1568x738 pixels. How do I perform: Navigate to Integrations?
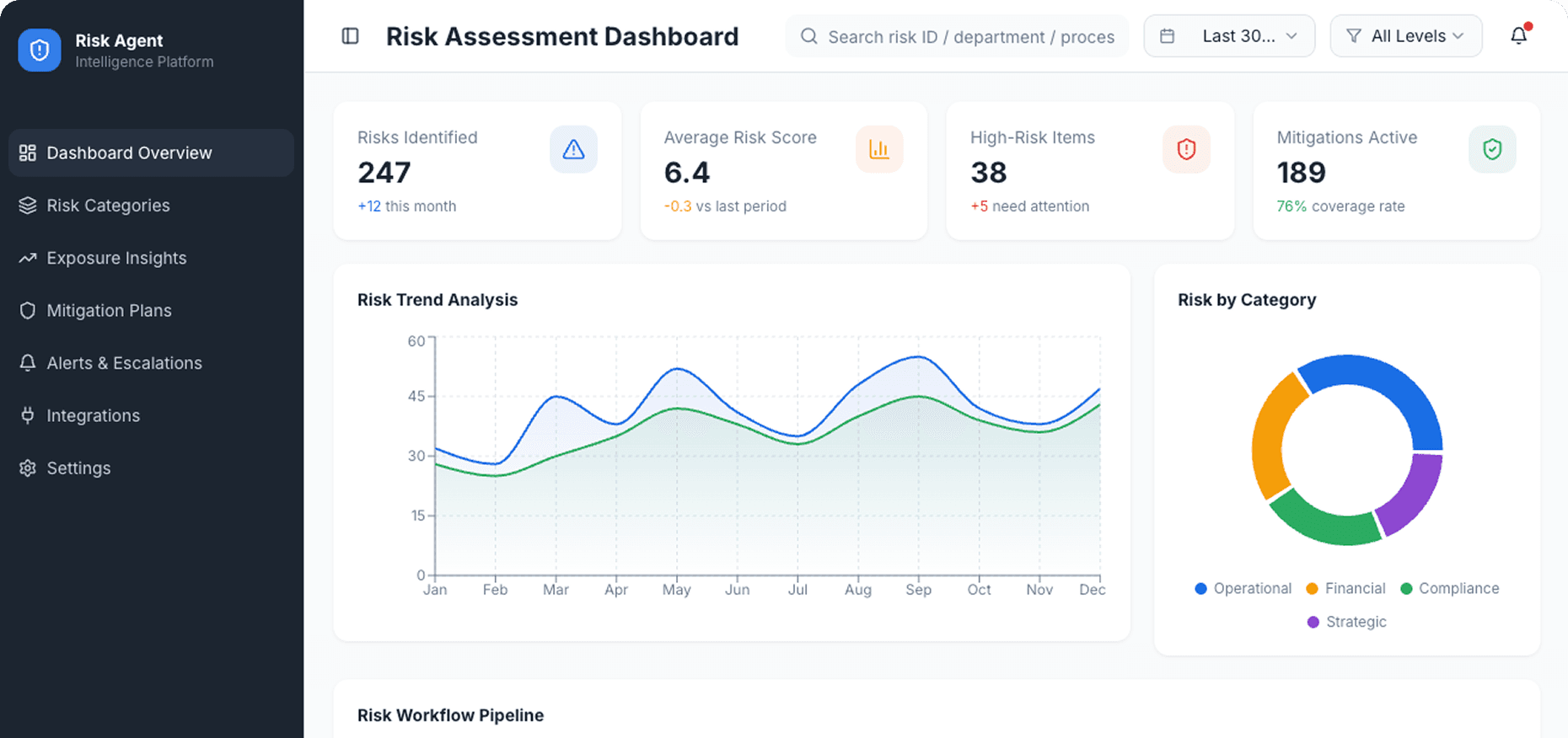click(151, 415)
